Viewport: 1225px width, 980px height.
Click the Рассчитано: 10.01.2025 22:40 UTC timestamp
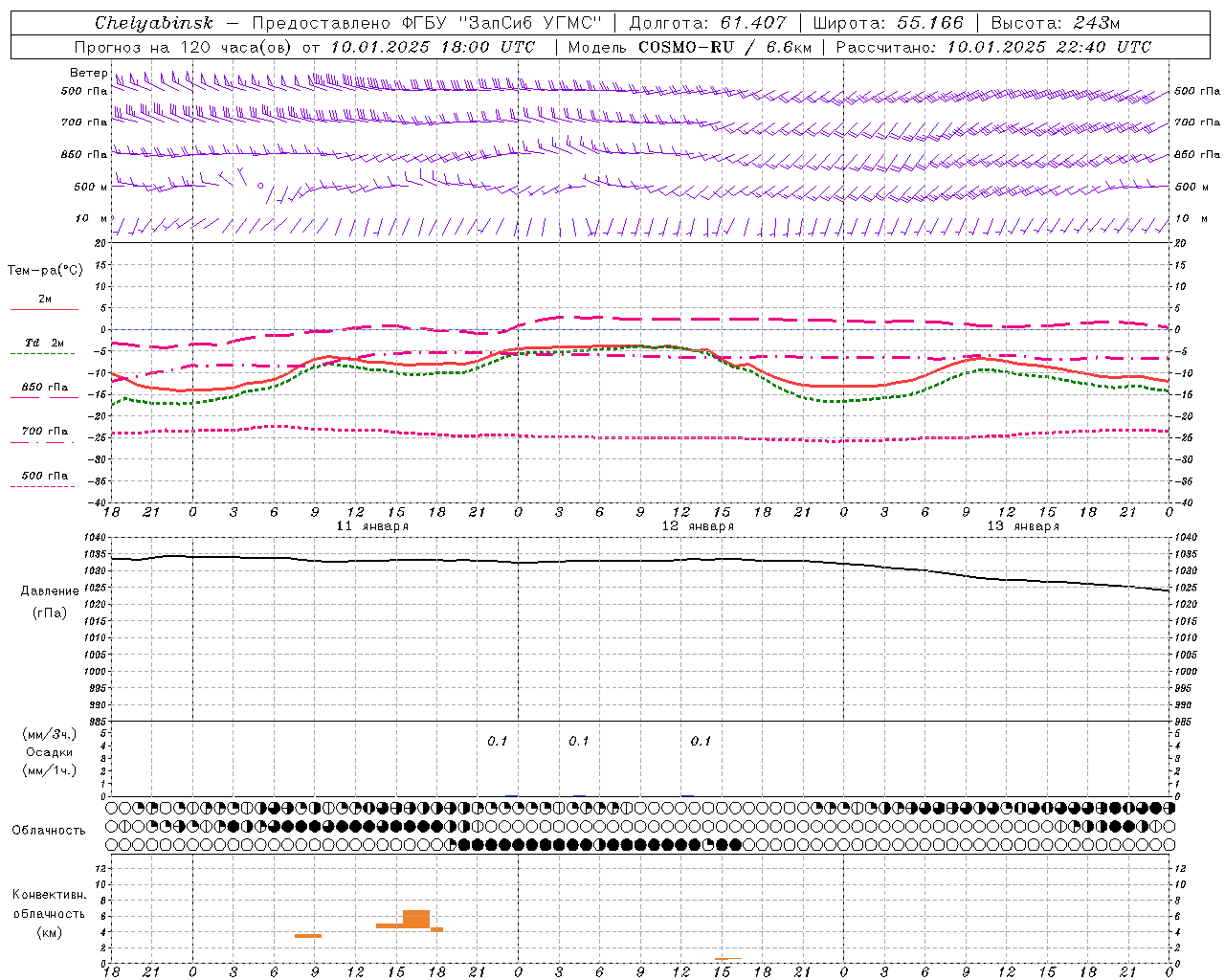[993, 47]
